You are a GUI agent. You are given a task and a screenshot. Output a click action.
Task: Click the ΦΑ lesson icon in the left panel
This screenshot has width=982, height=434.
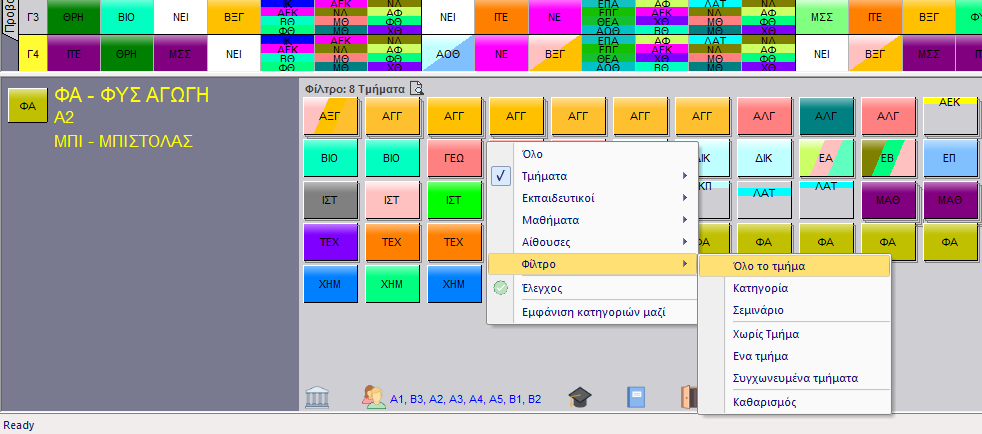tap(28, 105)
